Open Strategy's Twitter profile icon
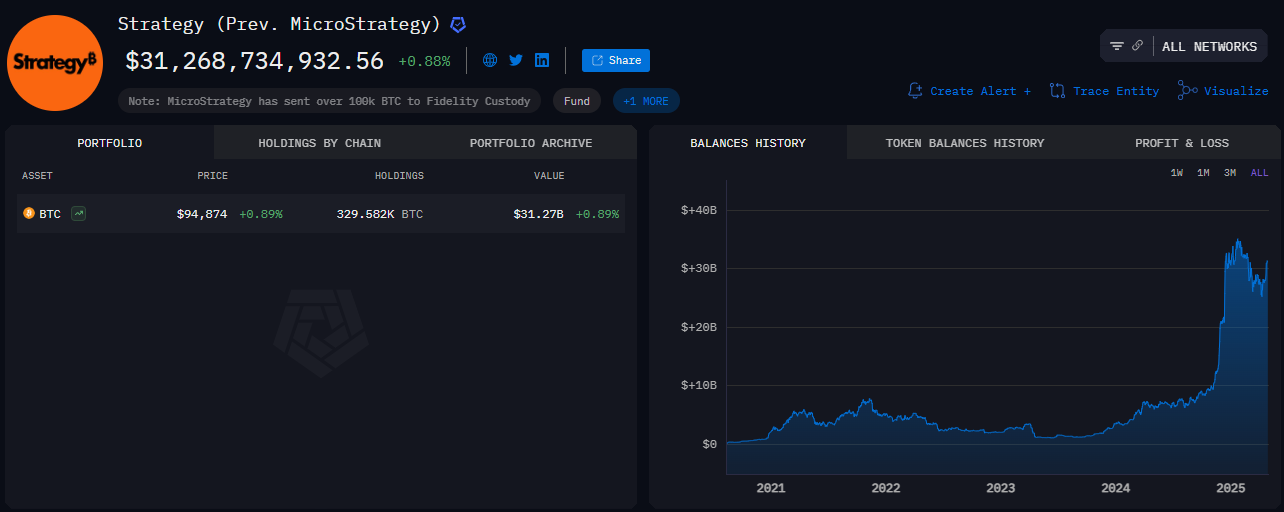The image size is (1284, 512). 516,60
